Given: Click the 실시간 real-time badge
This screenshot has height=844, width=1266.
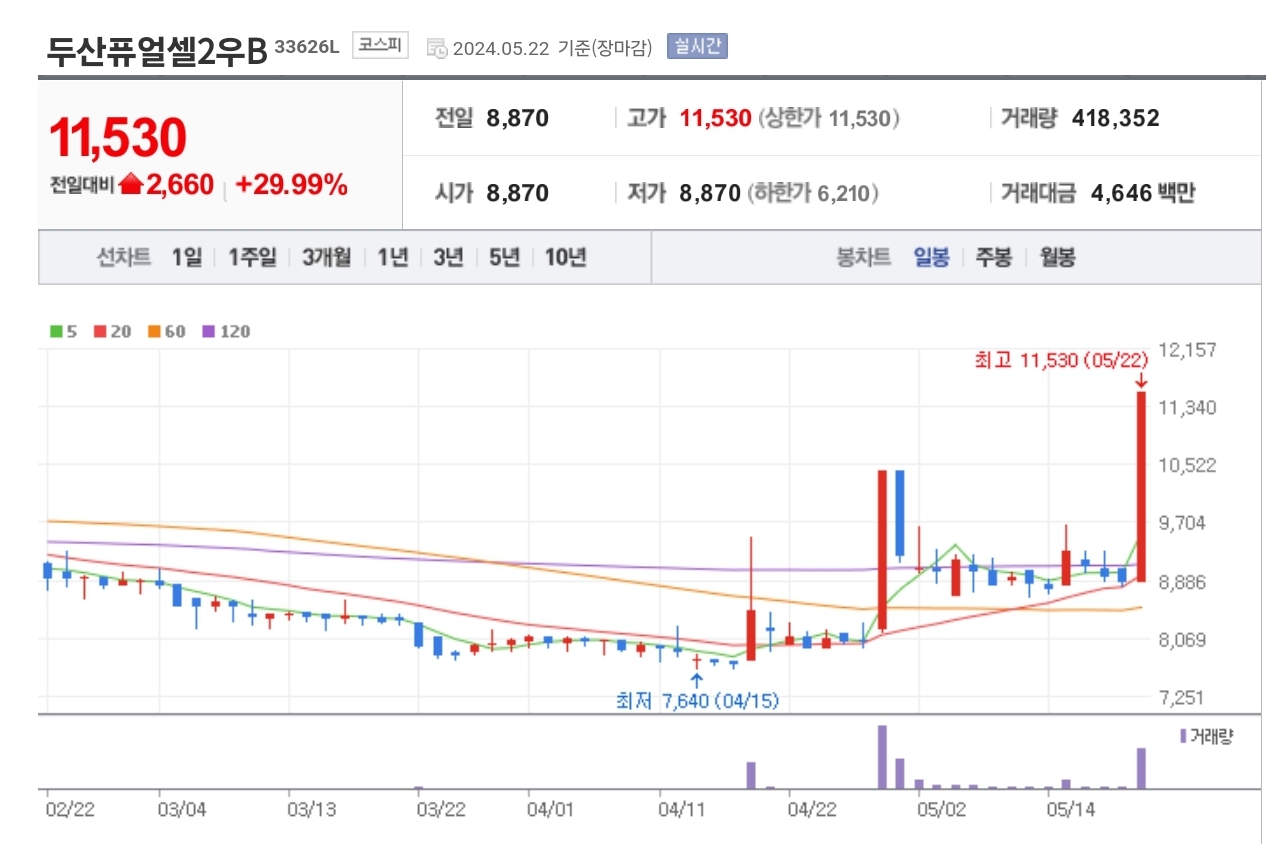Looking at the screenshot, I should 697,46.
